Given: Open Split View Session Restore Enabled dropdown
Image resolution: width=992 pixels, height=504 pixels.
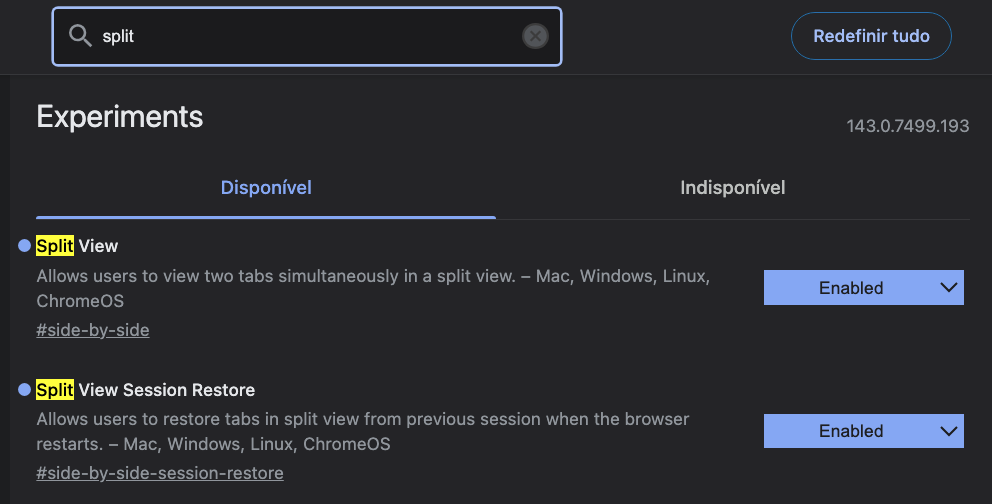Looking at the screenshot, I should pos(851,431).
